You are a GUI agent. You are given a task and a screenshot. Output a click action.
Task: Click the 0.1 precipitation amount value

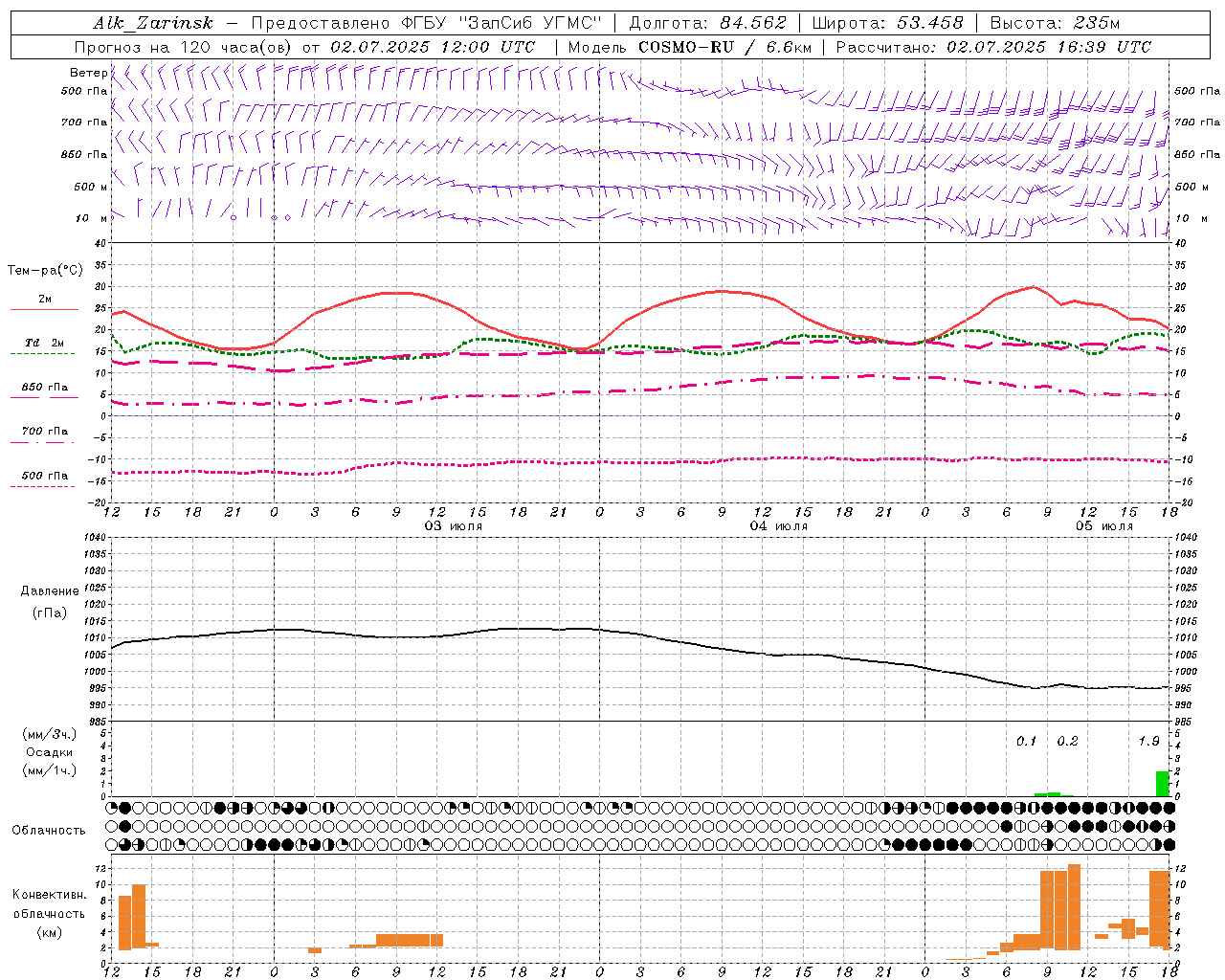[1027, 741]
